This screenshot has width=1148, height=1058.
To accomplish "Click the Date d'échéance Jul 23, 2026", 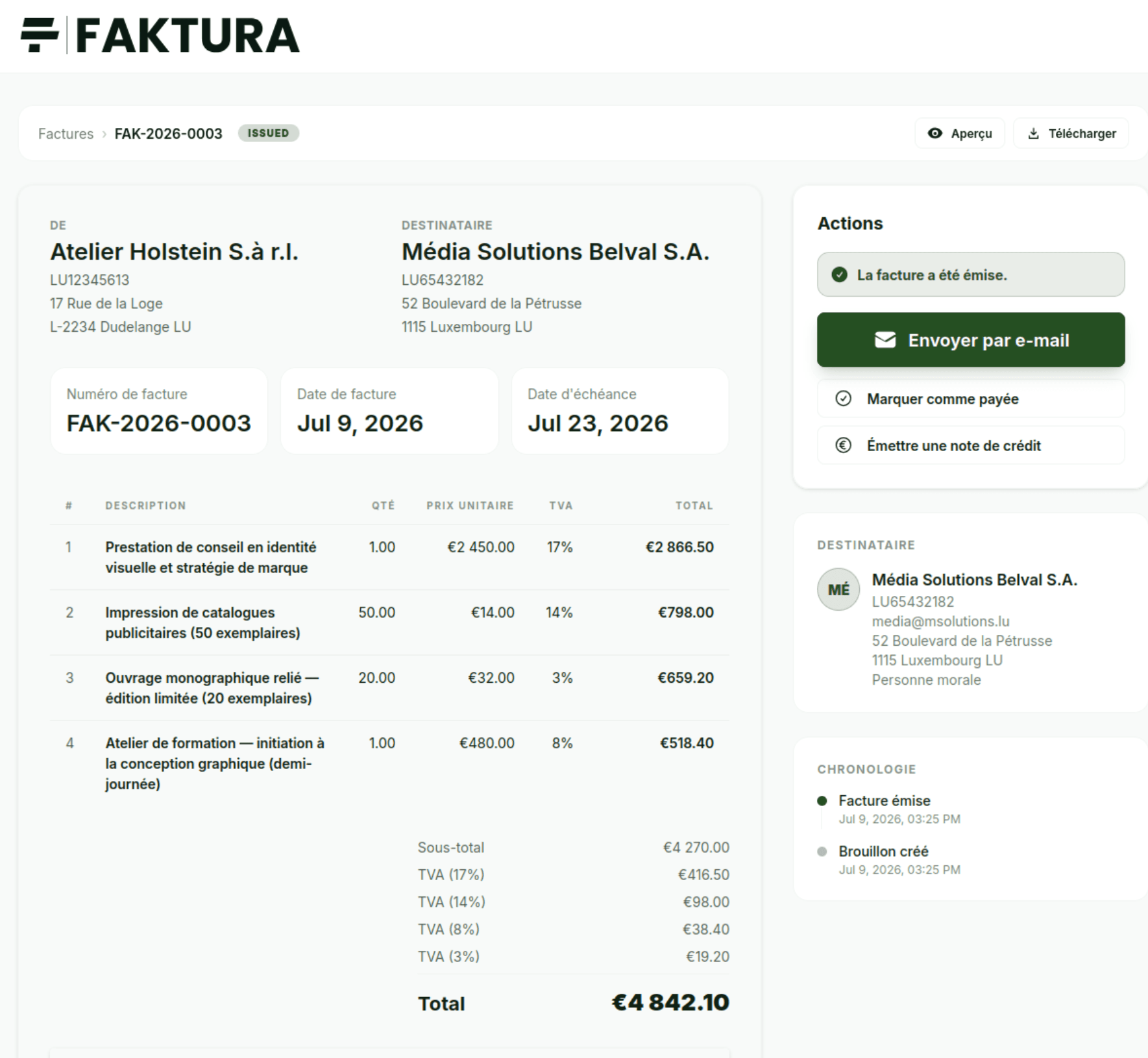I will point(597,423).
